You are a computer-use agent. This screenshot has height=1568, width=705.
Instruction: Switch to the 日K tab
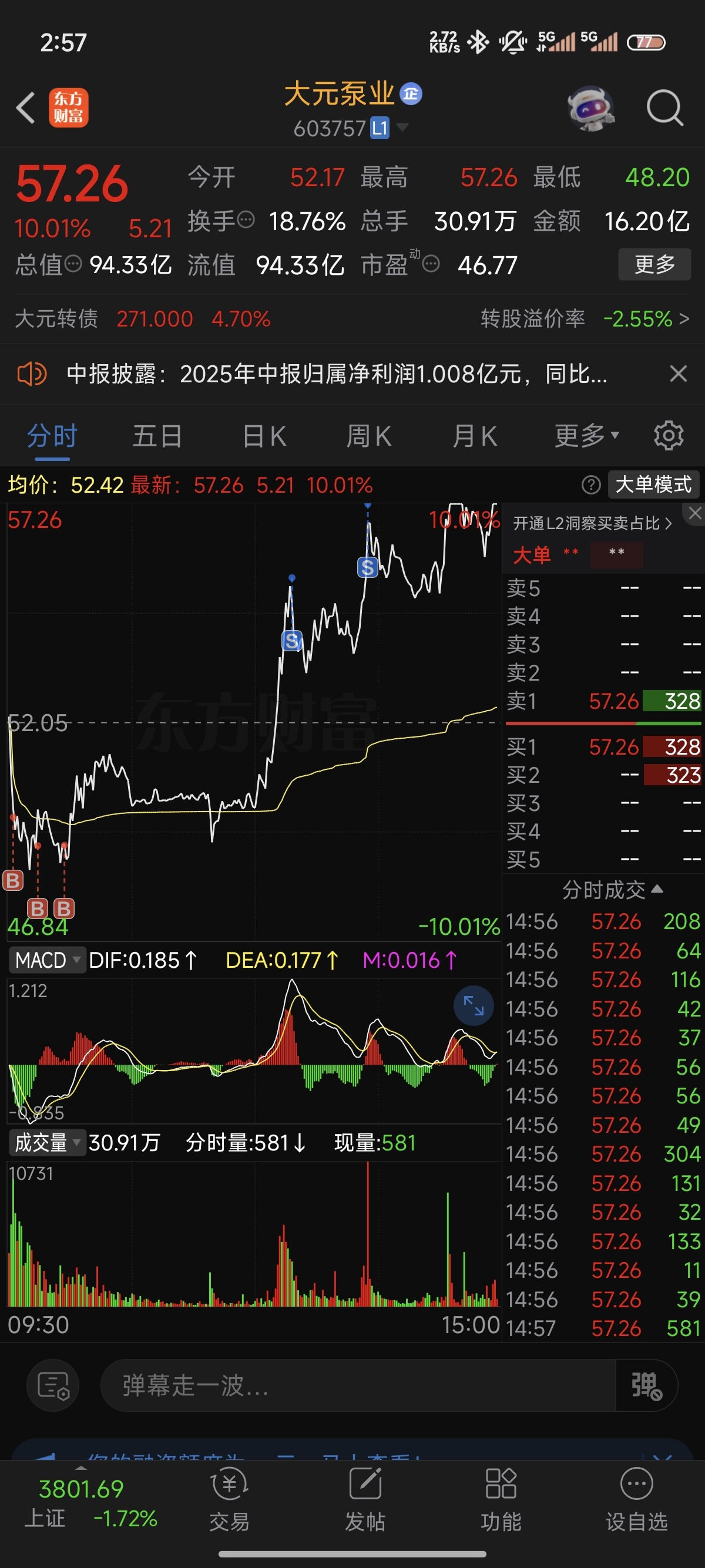coord(264,436)
